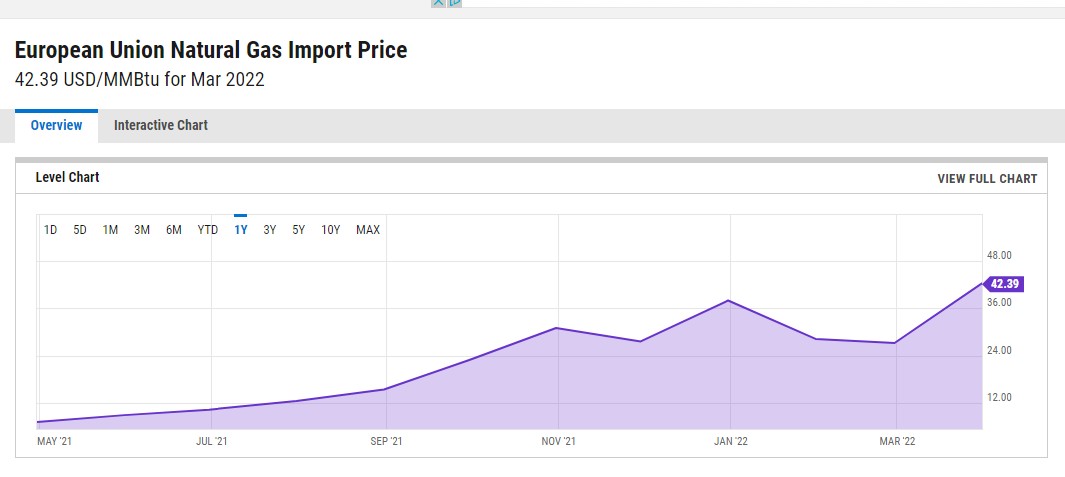Screen dimensions: 1065x477
Task: Expand chart to 10Y range
Action: pos(331,230)
